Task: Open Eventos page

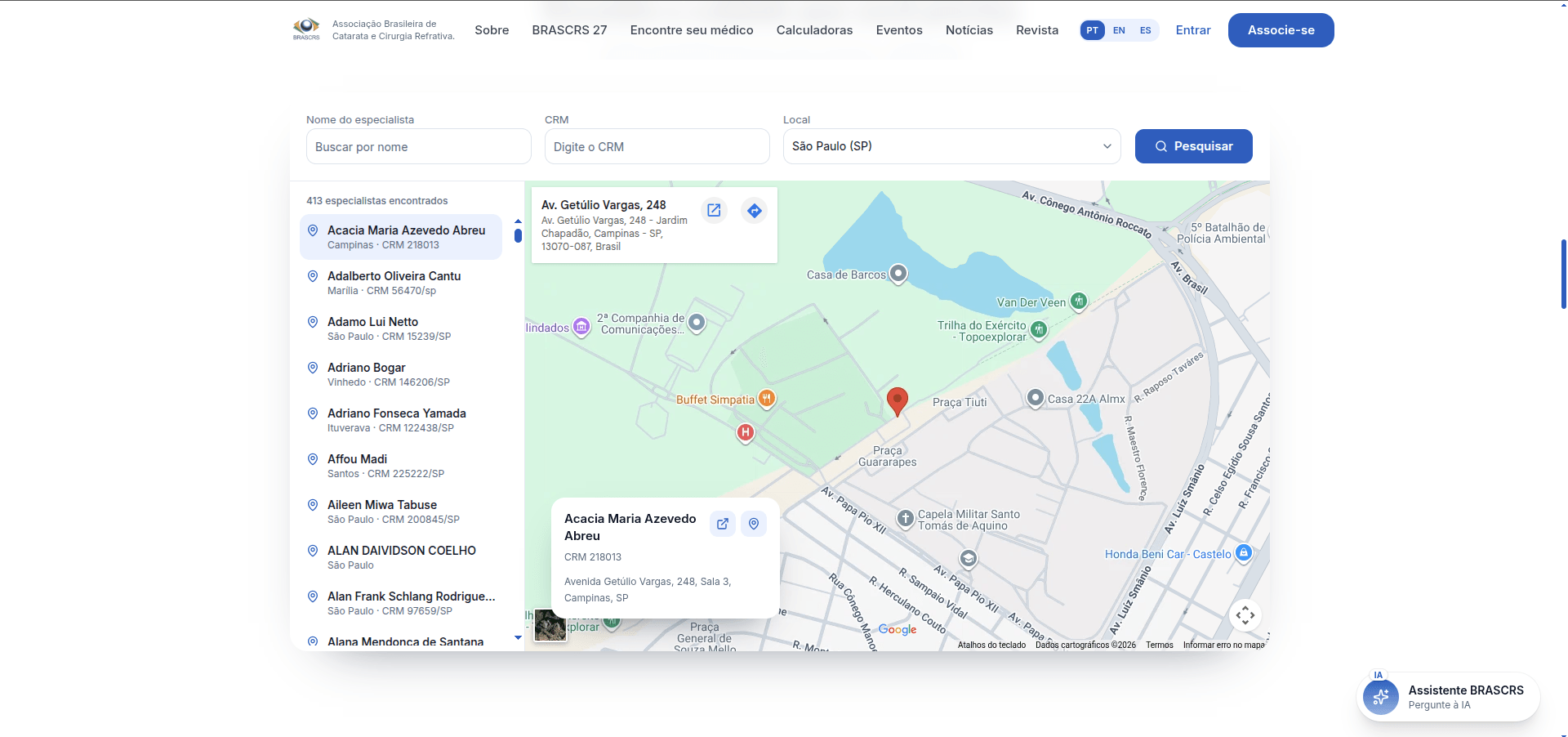Action: pyautogui.click(x=899, y=30)
